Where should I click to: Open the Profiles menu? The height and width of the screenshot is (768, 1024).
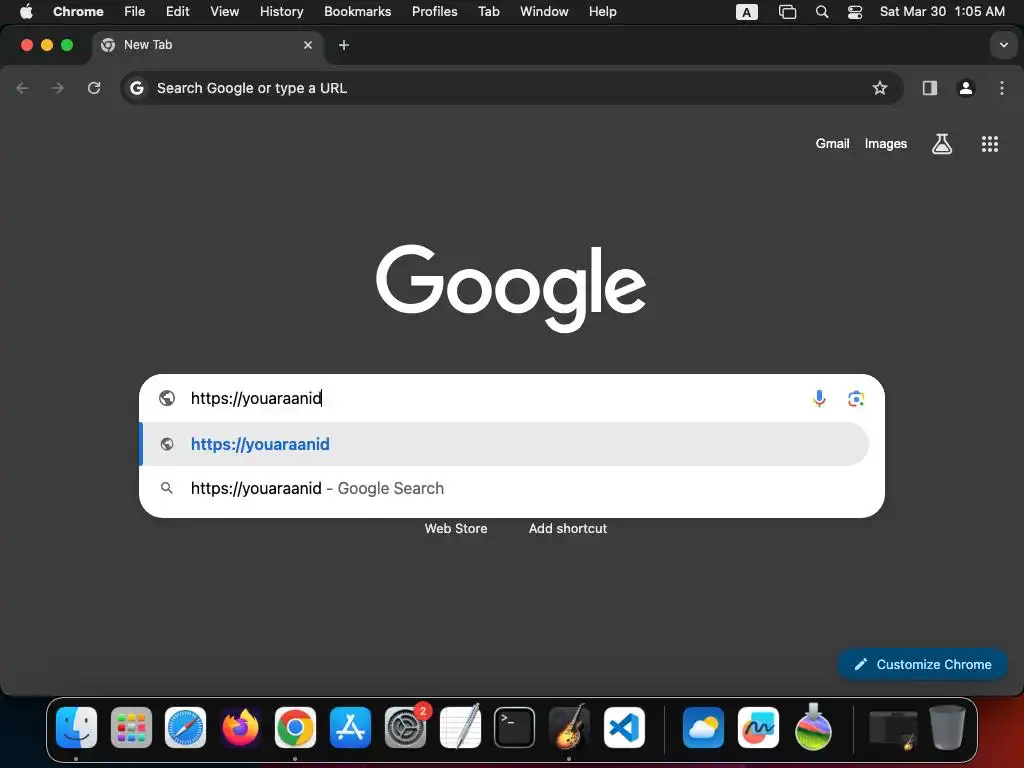click(x=434, y=12)
